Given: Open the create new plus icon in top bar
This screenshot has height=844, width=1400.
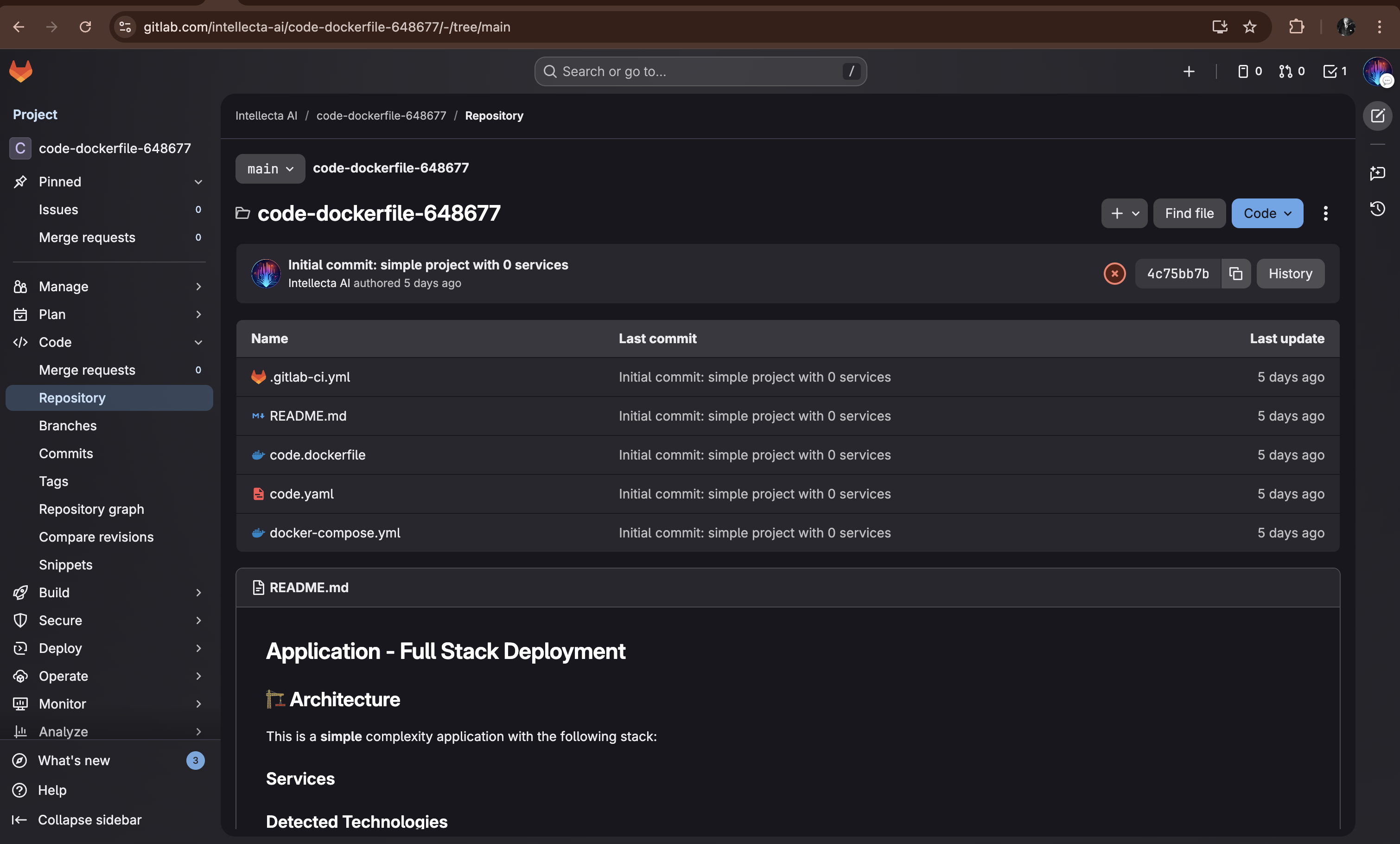Looking at the screenshot, I should [1189, 71].
